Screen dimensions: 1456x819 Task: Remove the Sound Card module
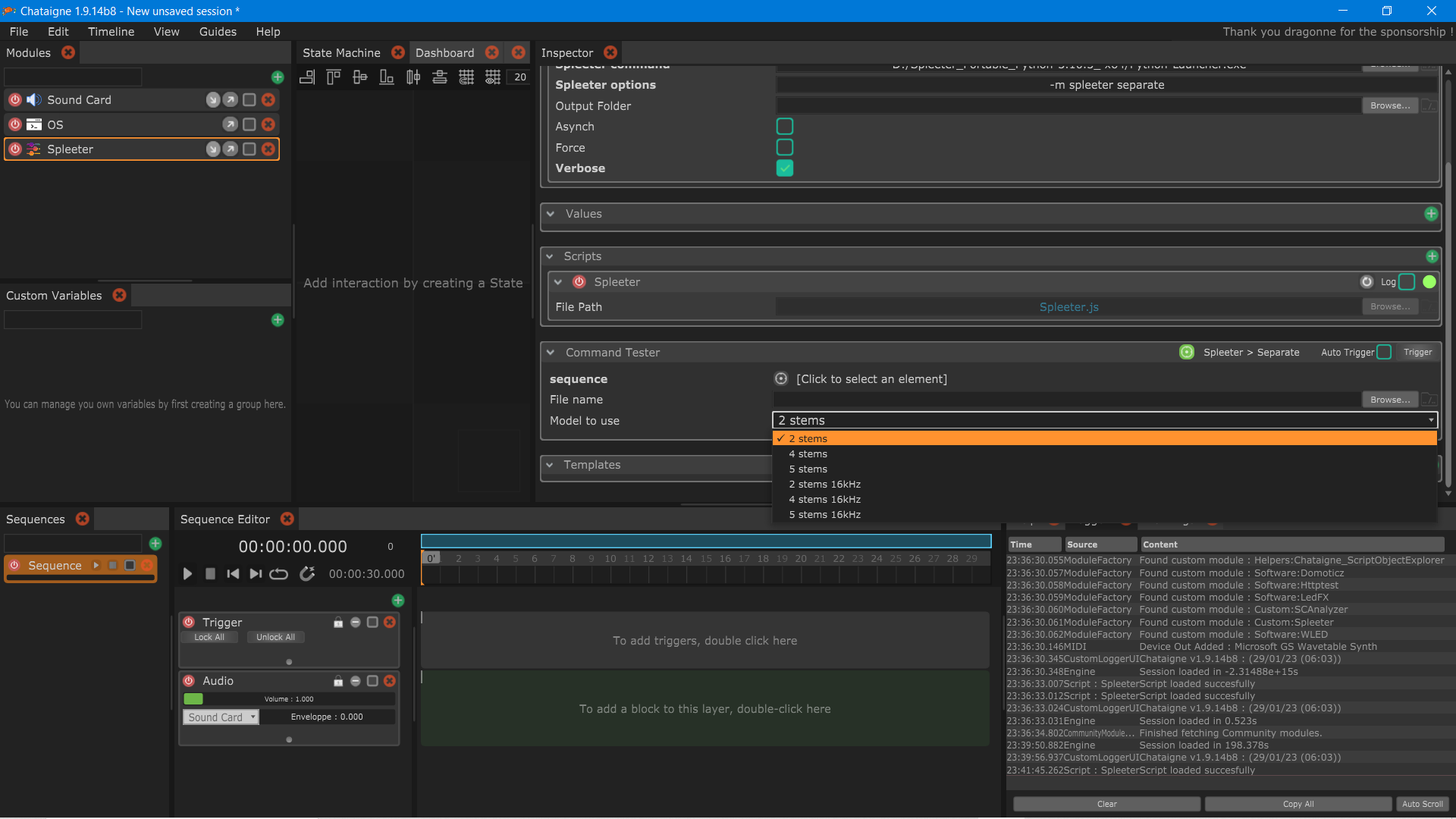coord(268,100)
